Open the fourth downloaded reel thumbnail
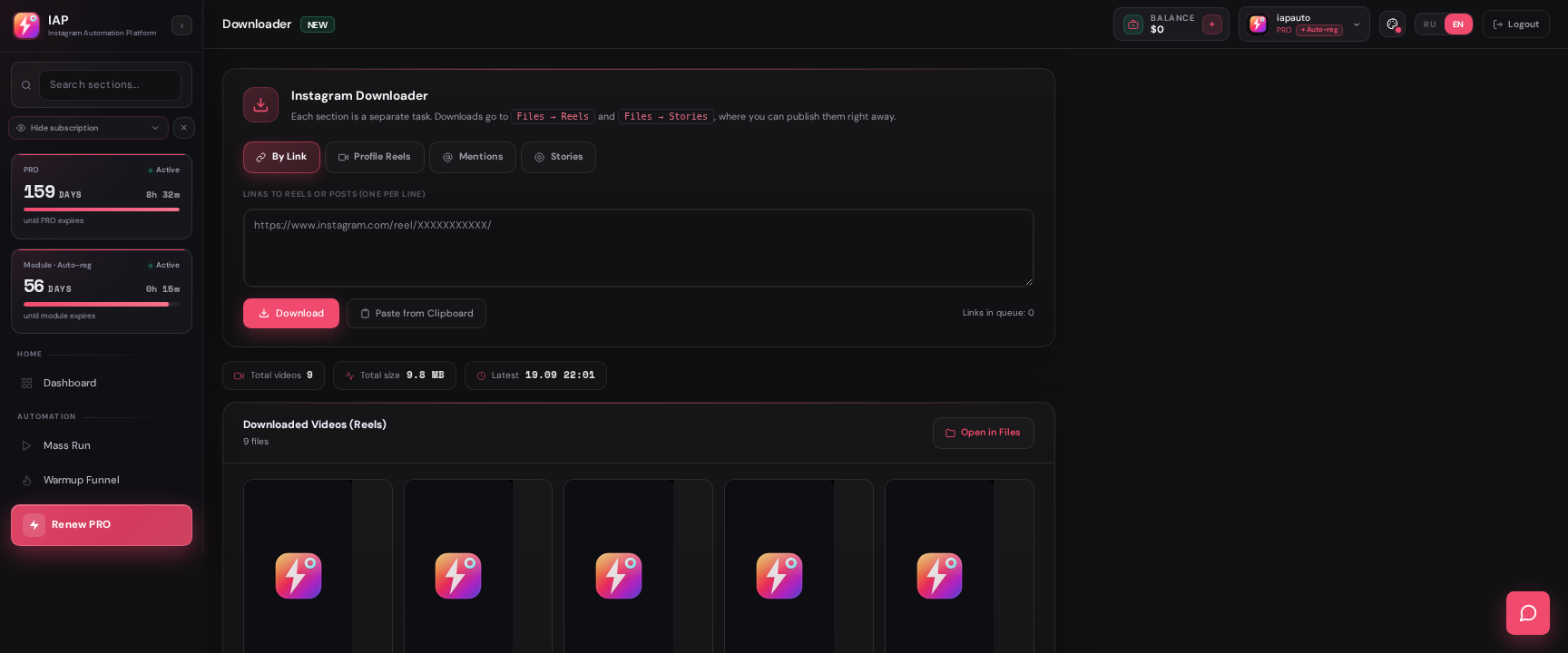The height and width of the screenshot is (653, 1568). (x=799, y=566)
